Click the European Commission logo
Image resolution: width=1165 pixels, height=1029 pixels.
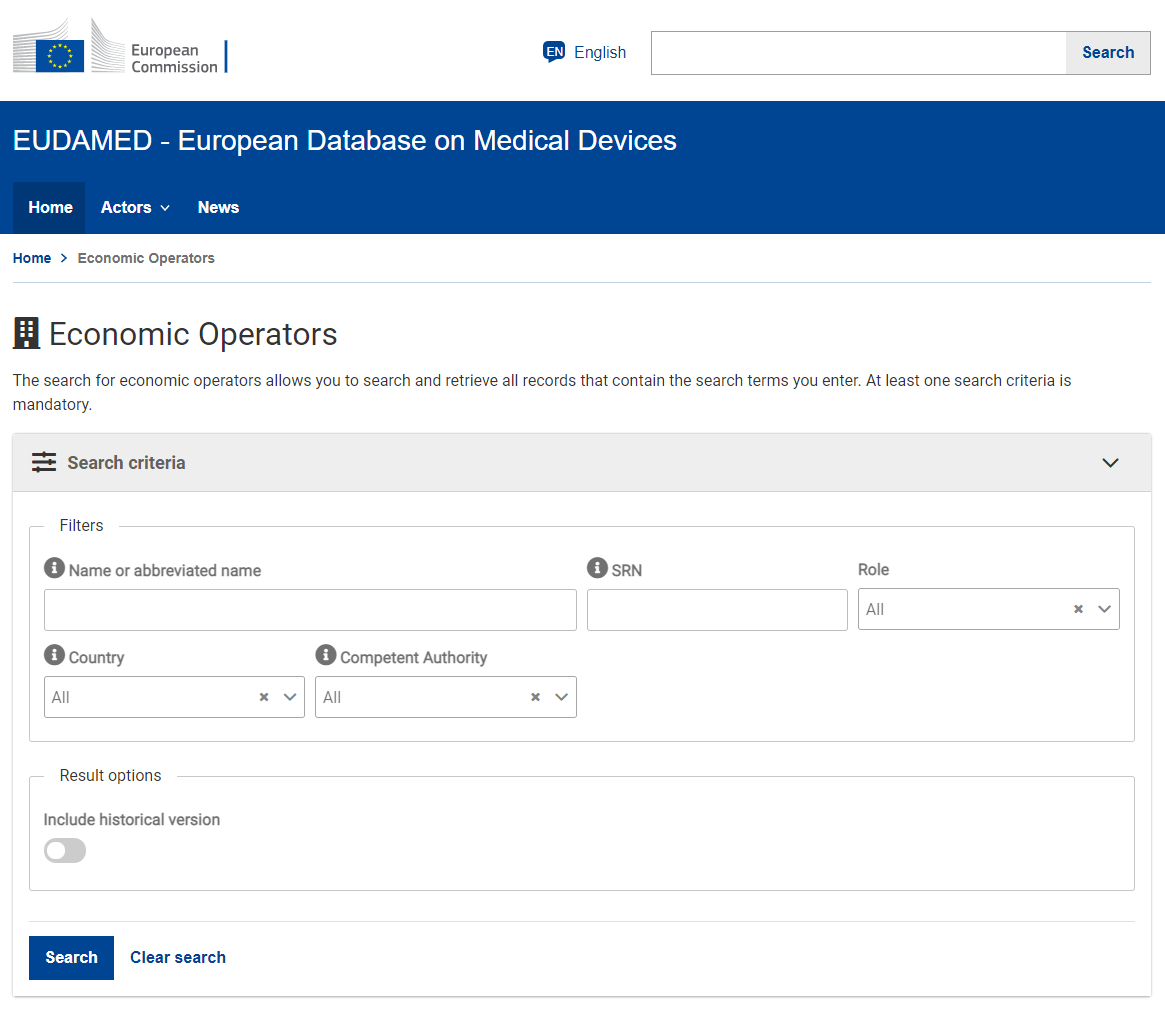point(120,47)
